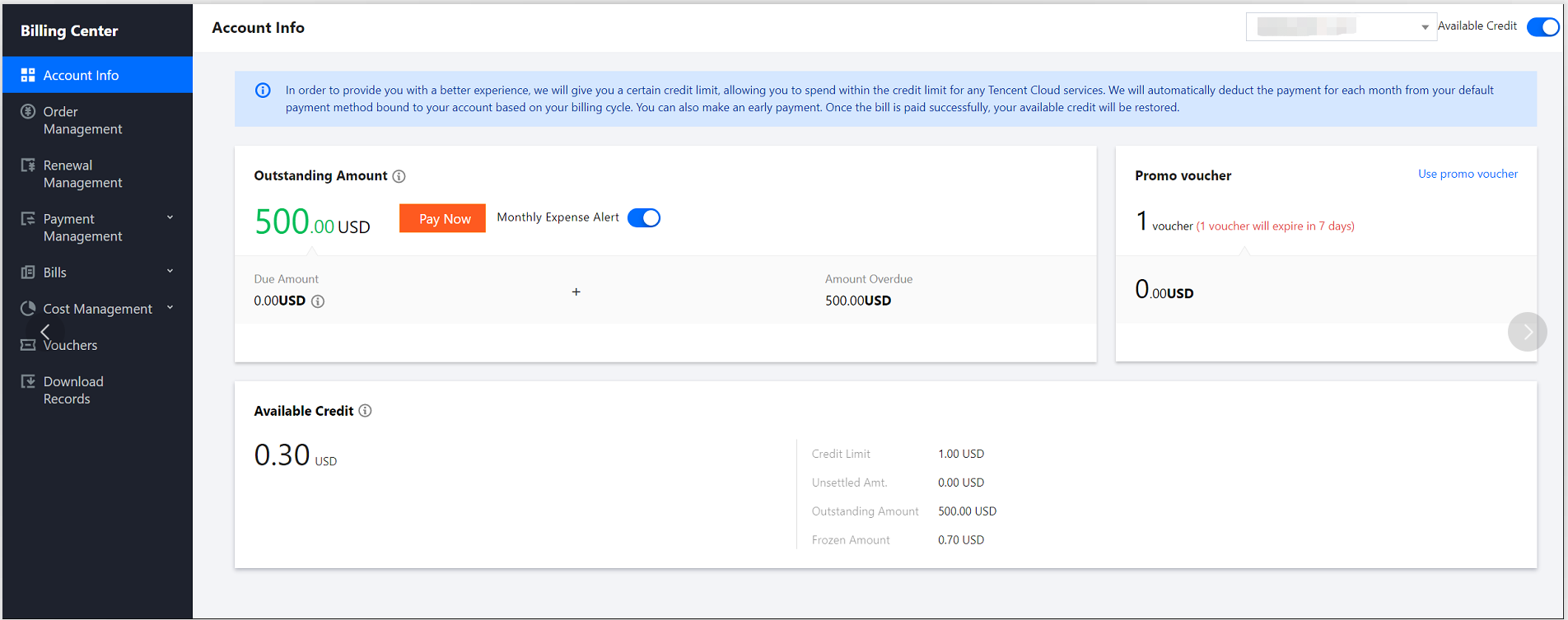
Task: Click the Account Info grid icon
Action: [x=28, y=75]
